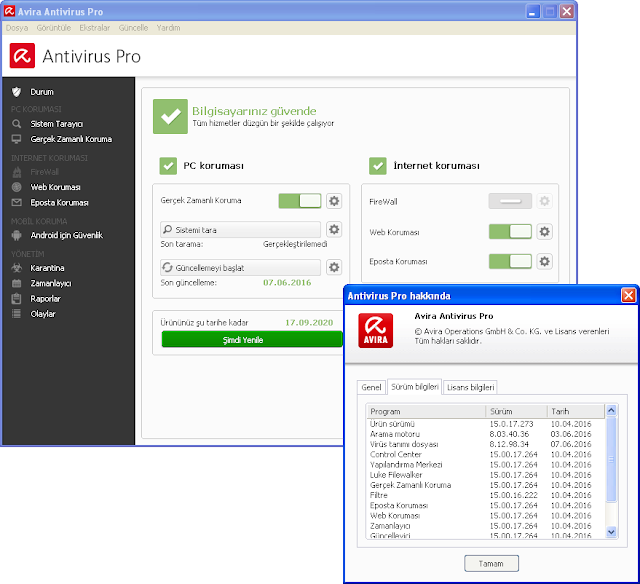Click the Eposta Koruması envelope icon
This screenshot has width=640, height=584.
point(16,202)
